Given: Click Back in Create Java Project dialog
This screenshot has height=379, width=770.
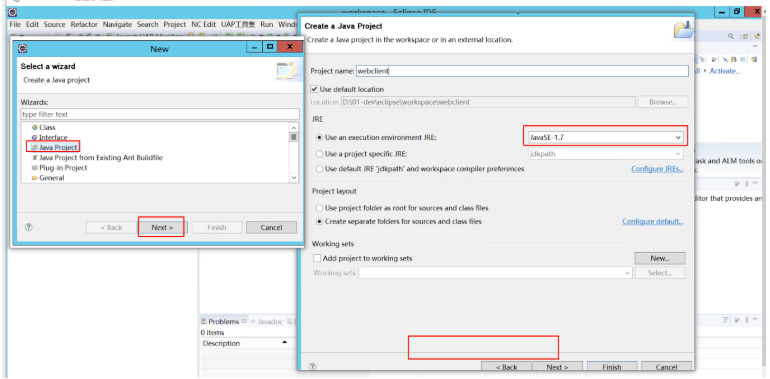Looking at the screenshot, I should point(506,367).
